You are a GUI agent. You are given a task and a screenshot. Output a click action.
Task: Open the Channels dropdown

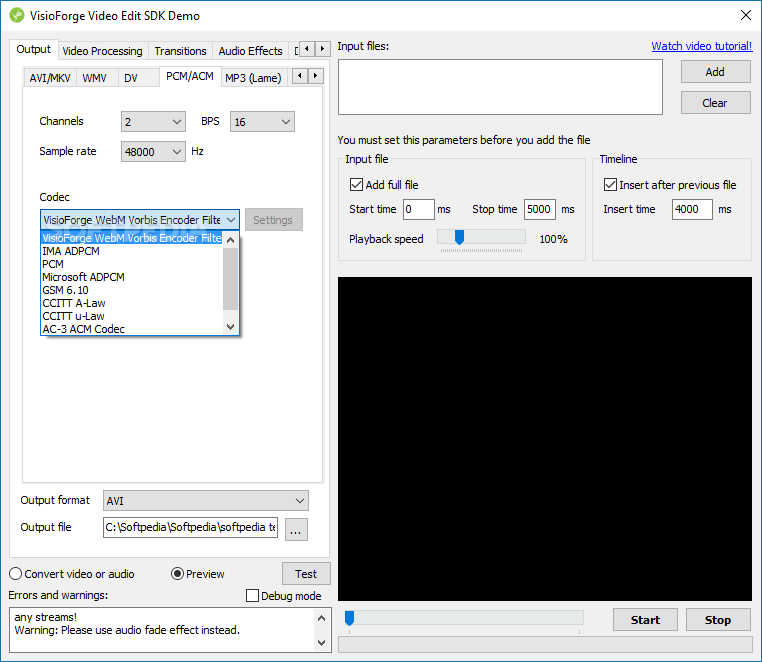click(x=153, y=122)
